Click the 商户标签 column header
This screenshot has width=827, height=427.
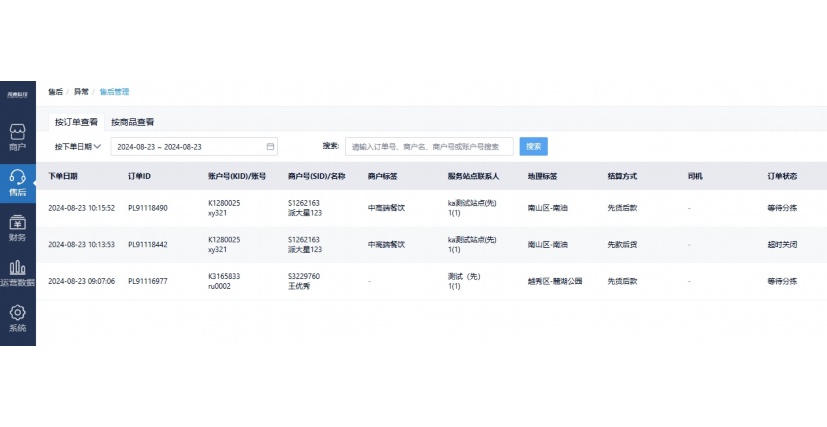[x=382, y=176]
